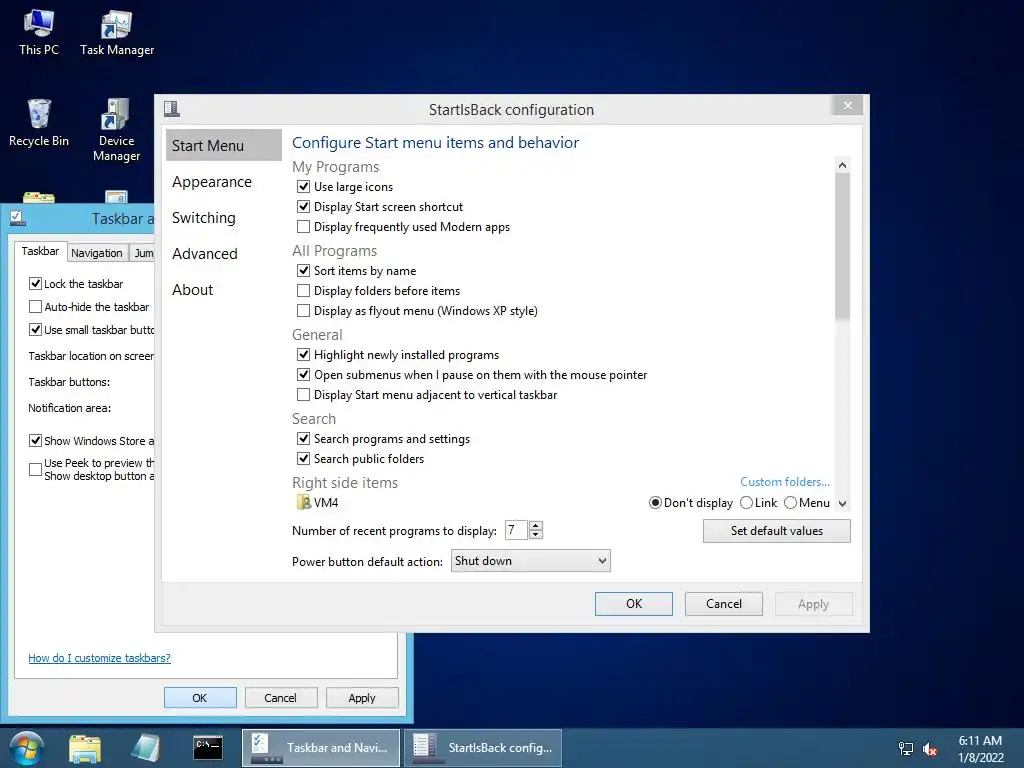Open Device Manager desktop shortcut
This screenshot has width=1024, height=768.
coord(116,129)
